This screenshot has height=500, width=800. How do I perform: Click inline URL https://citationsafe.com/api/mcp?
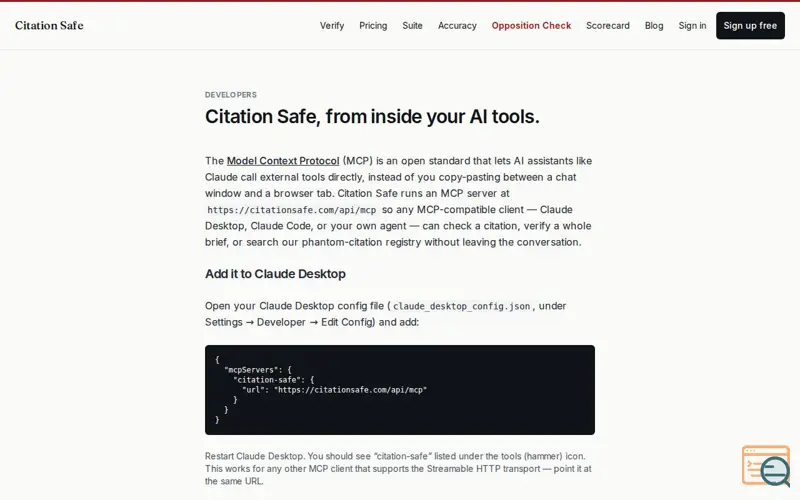tap(291, 210)
